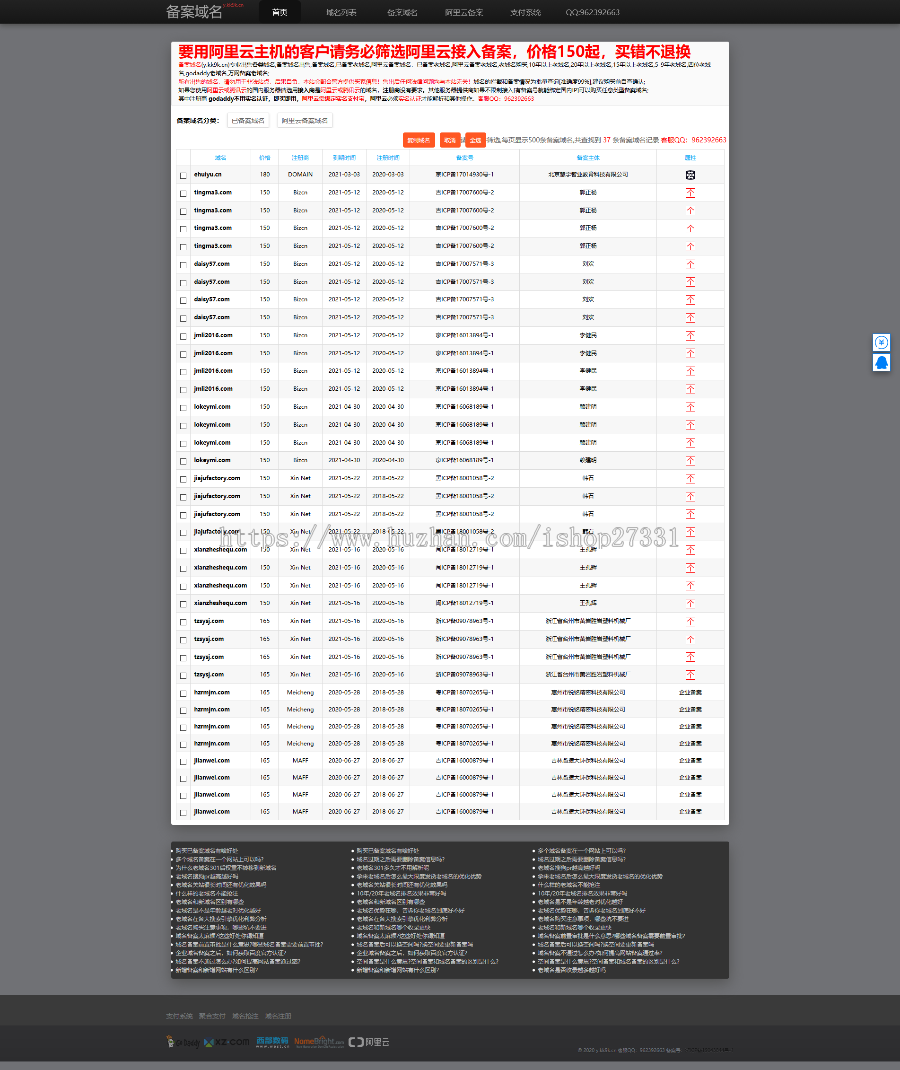Open 支付系统 in top navigation
Viewport: 900px width, 1070px height.
coord(525,12)
